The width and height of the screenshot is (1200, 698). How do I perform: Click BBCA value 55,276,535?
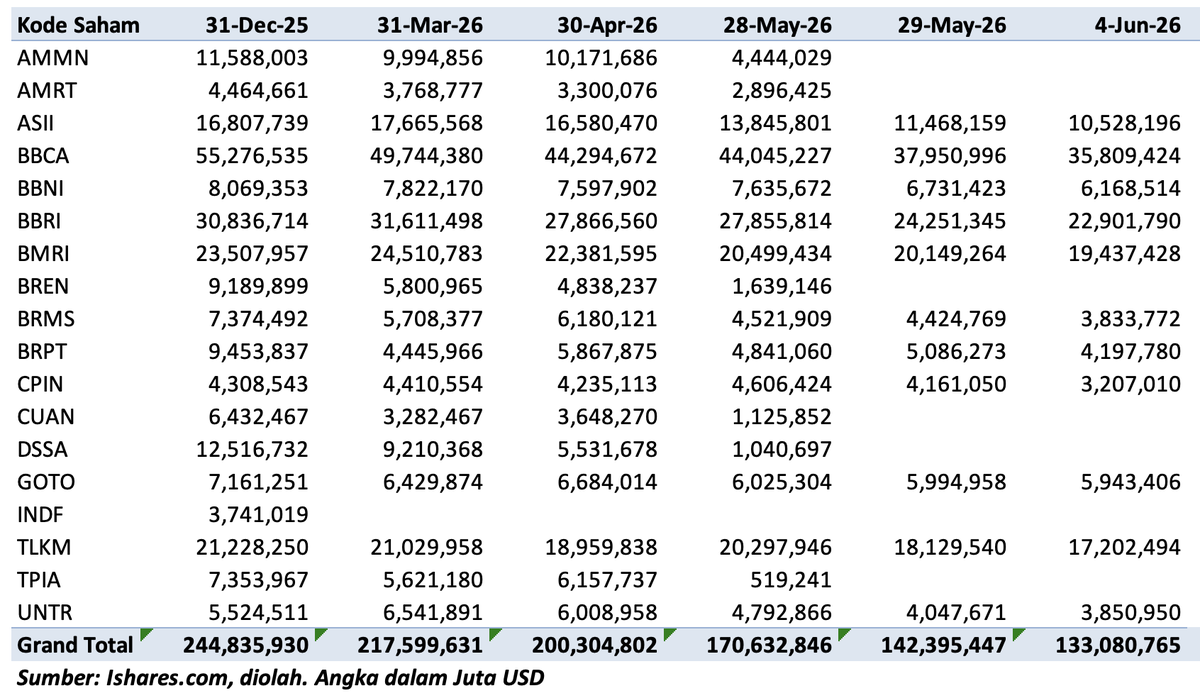(254, 156)
